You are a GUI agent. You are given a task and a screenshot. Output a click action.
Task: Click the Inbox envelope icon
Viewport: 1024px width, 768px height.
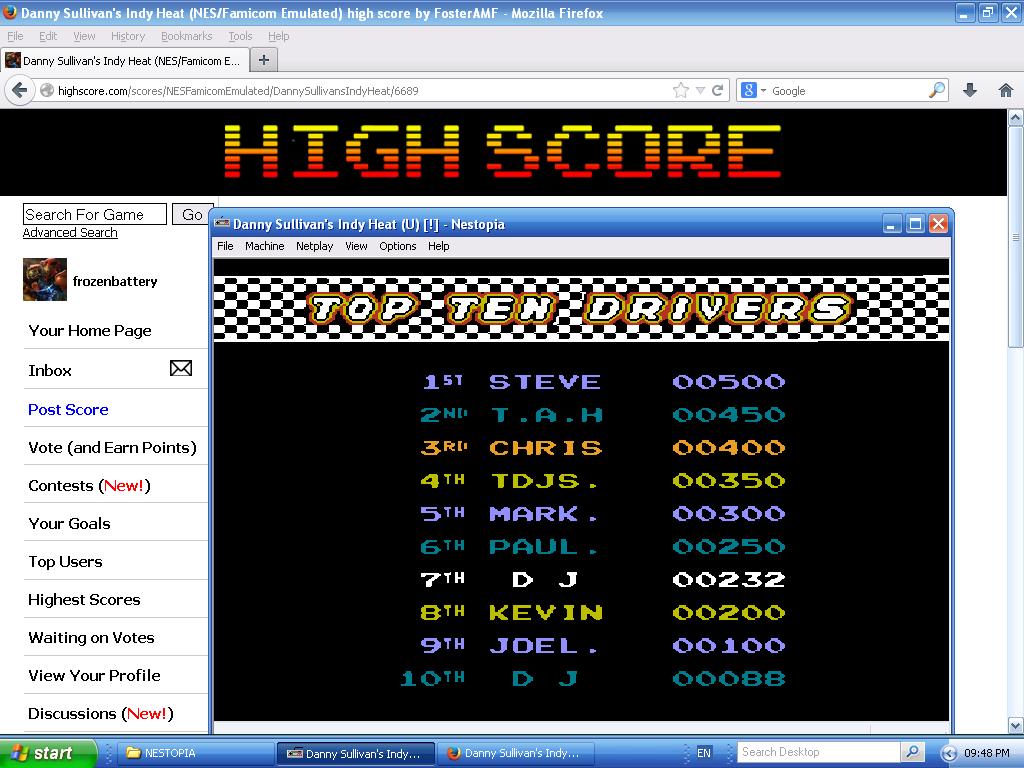pos(181,369)
